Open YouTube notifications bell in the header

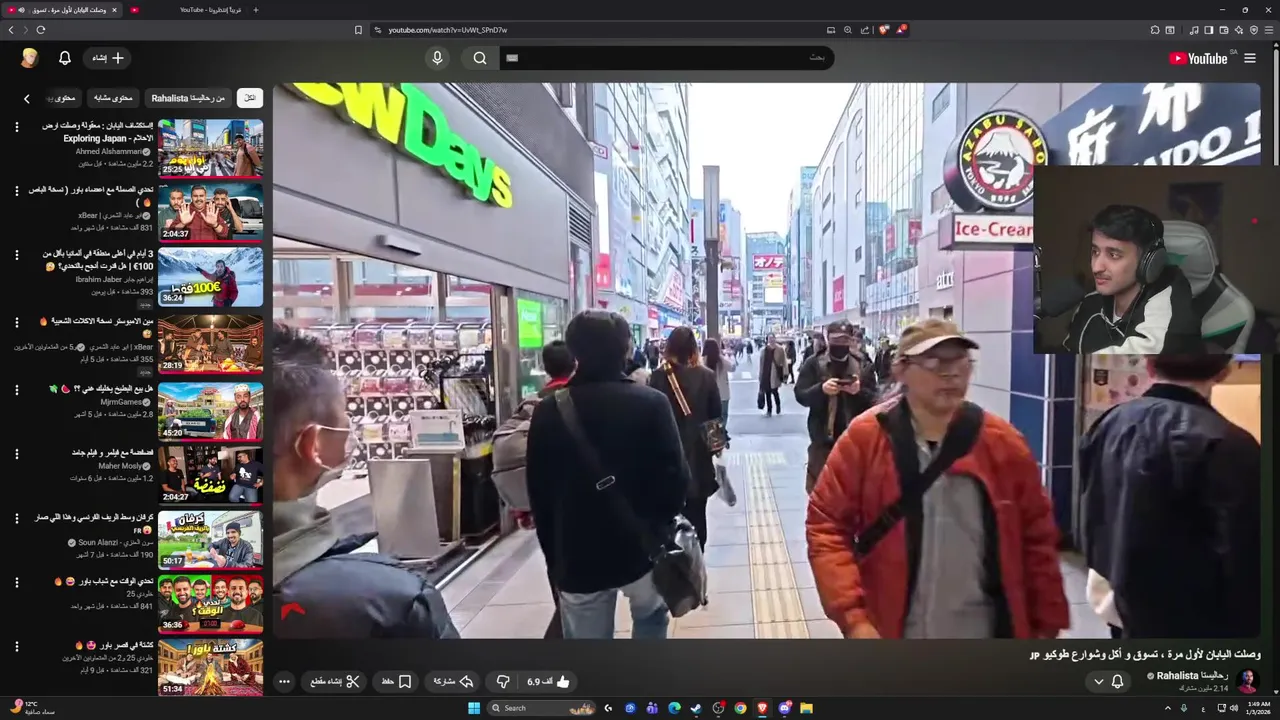point(65,58)
